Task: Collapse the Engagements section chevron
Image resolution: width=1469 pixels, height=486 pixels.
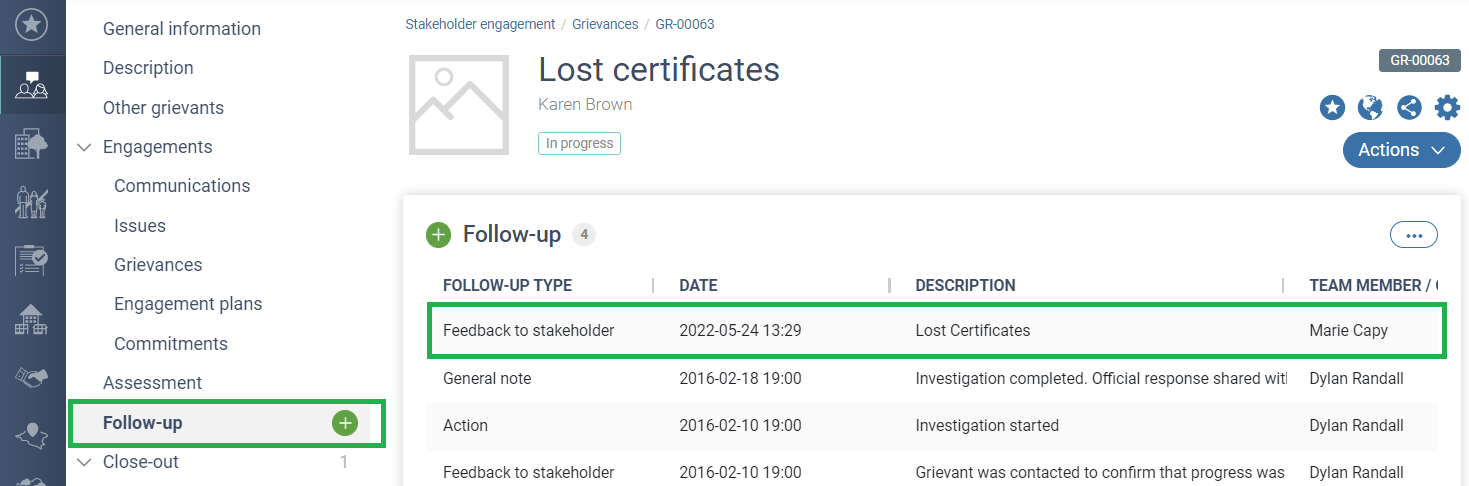Action: pyautogui.click(x=84, y=147)
